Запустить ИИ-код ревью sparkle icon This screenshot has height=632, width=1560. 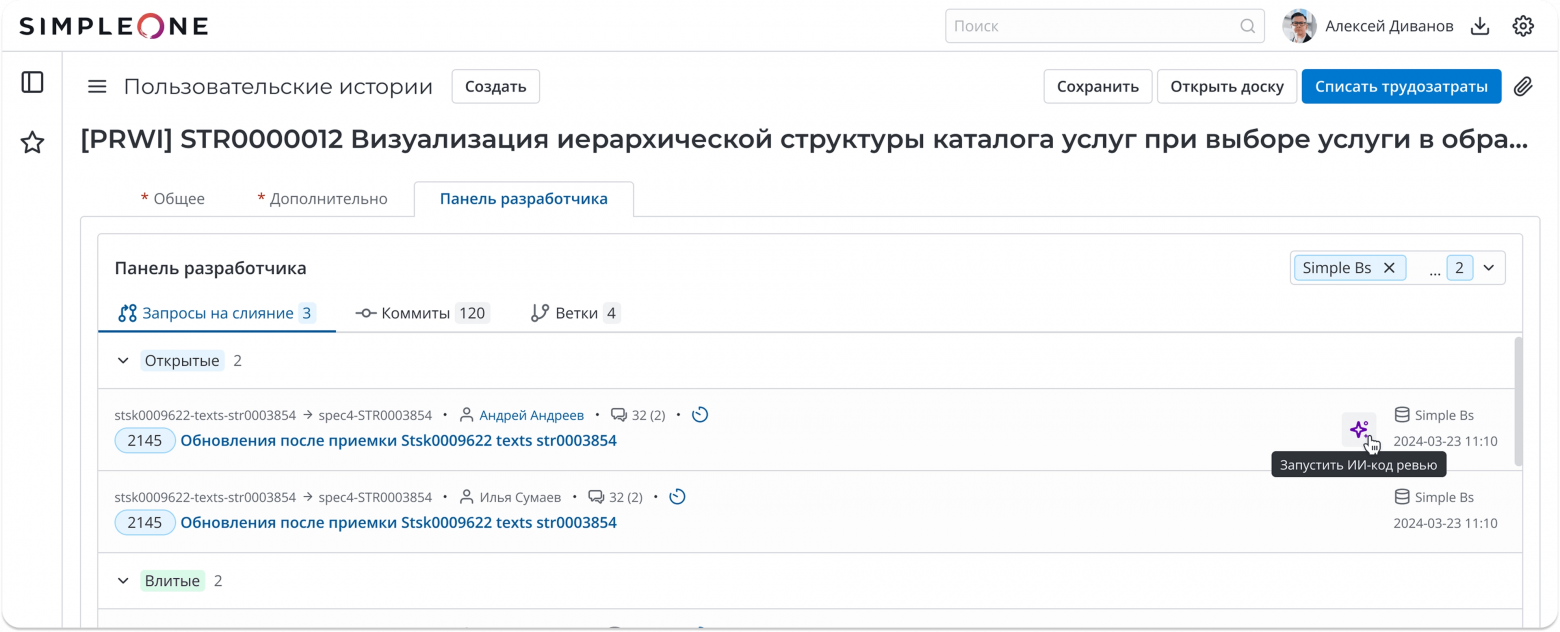click(x=1359, y=428)
